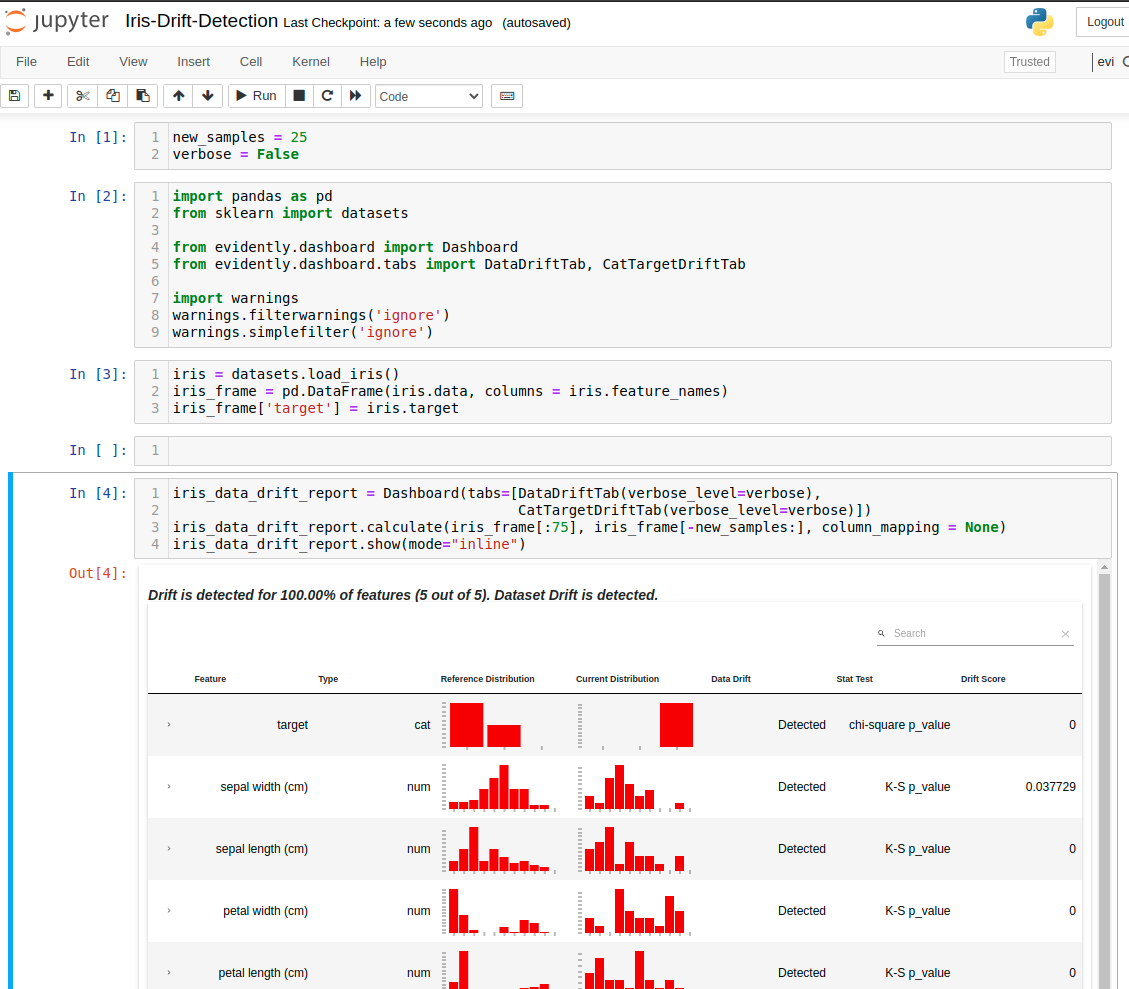Click the Run button

(x=256, y=96)
